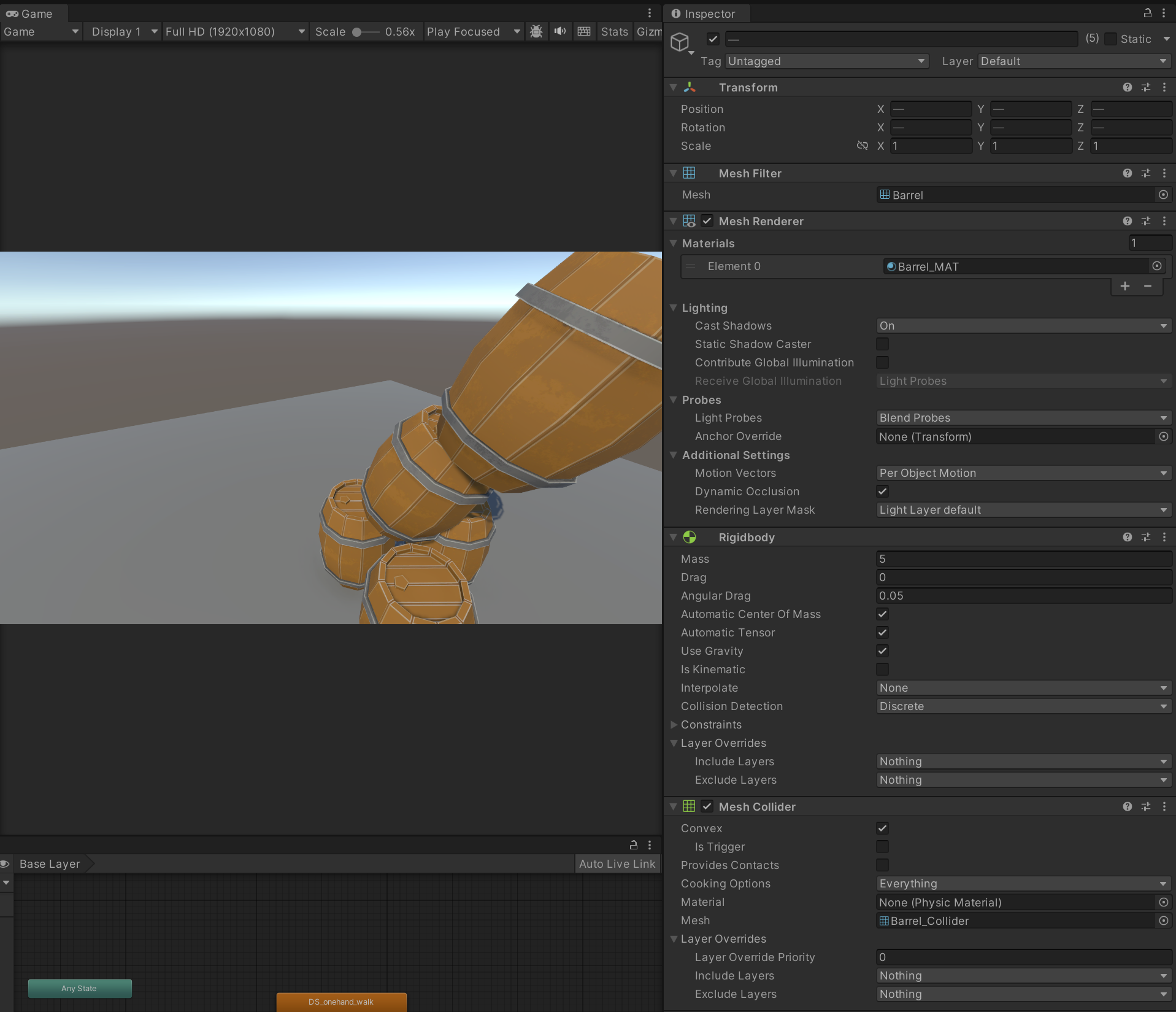Image resolution: width=1176 pixels, height=1012 pixels.
Task: Open the Light Probes dropdown
Action: click(x=1023, y=418)
